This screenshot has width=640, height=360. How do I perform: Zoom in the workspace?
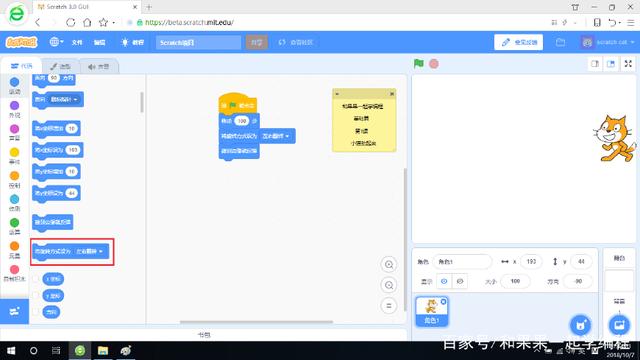click(x=389, y=264)
